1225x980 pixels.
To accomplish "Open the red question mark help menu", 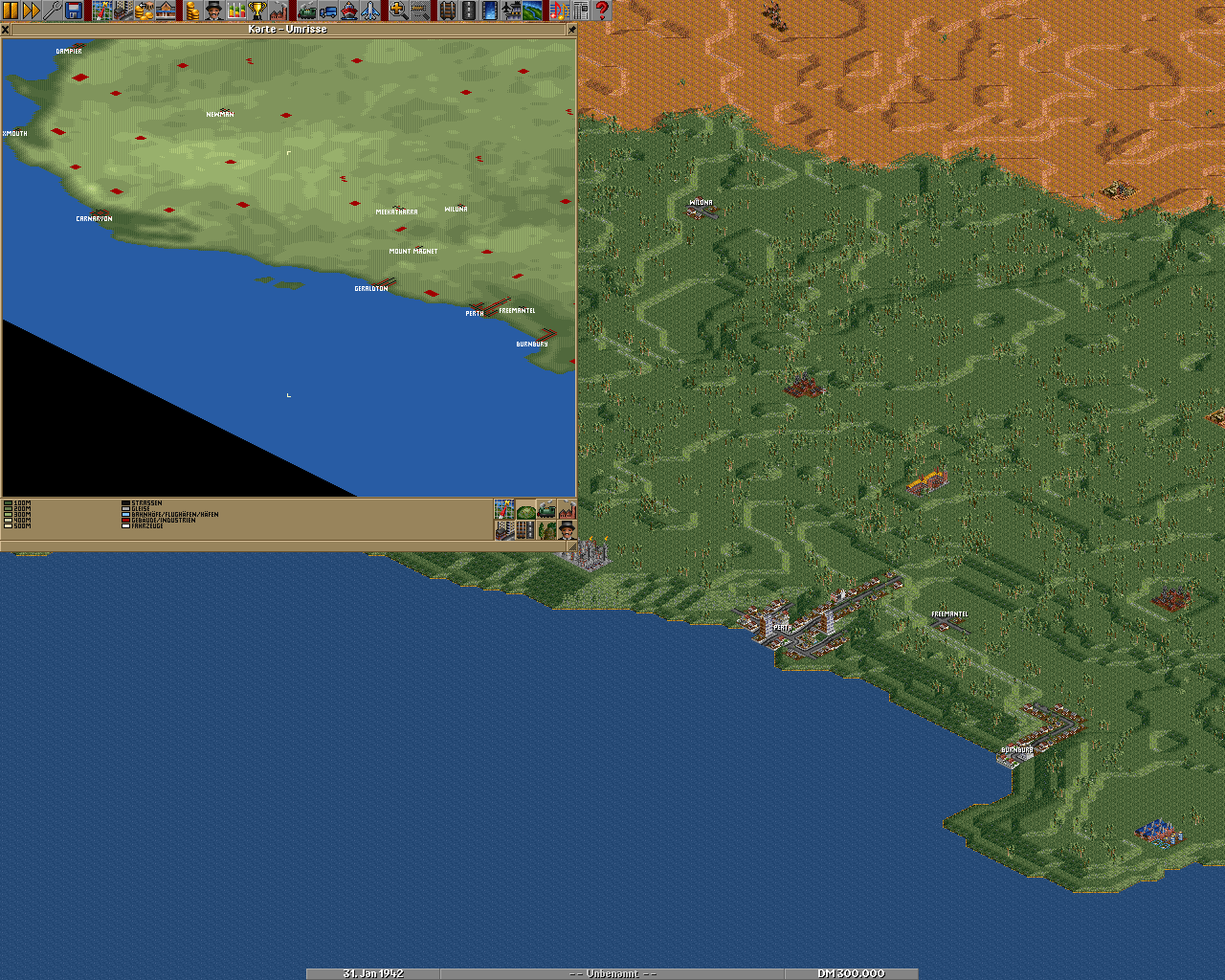I will (x=602, y=11).
